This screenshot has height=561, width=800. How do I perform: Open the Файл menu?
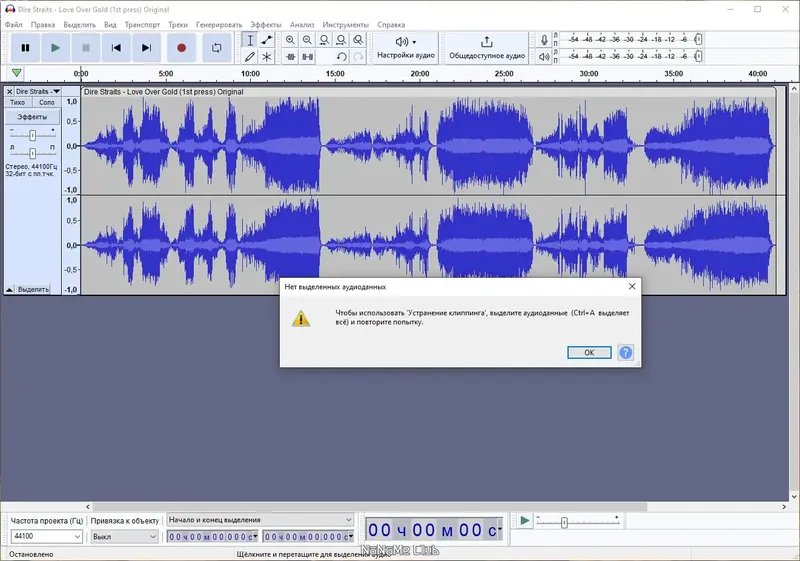coord(13,24)
